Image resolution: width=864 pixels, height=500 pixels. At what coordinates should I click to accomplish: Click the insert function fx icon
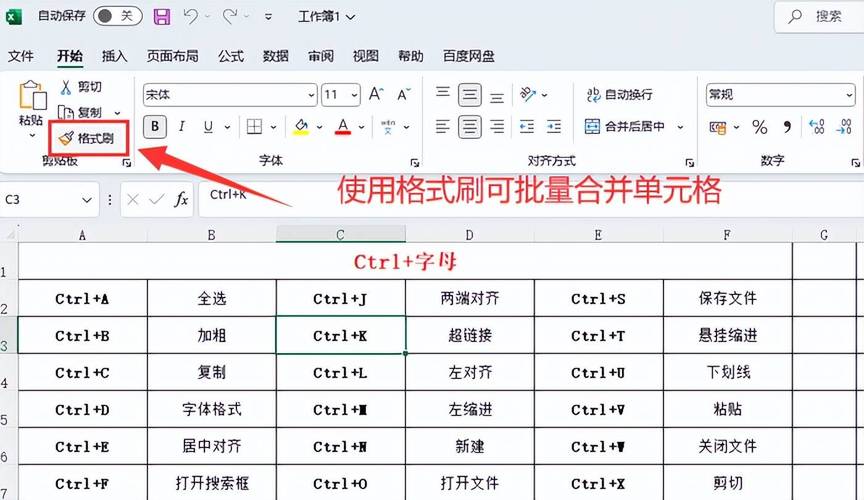[x=181, y=199]
